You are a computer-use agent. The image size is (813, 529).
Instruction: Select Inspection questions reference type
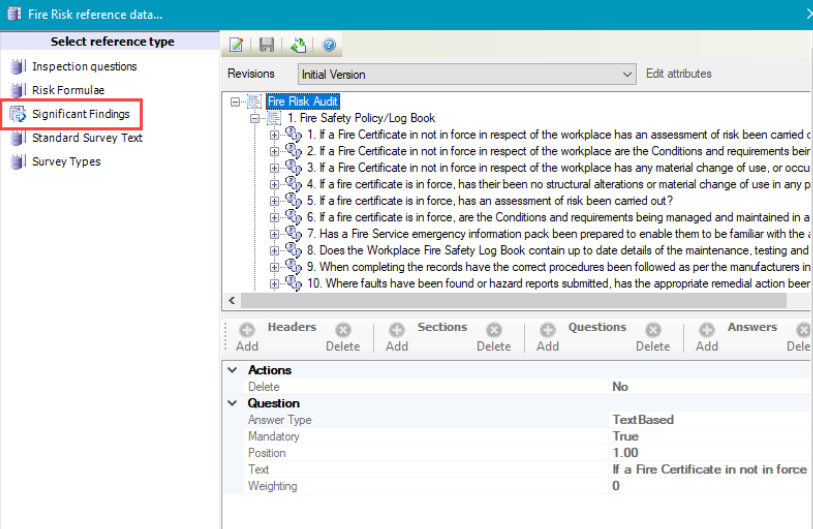[x=84, y=67]
